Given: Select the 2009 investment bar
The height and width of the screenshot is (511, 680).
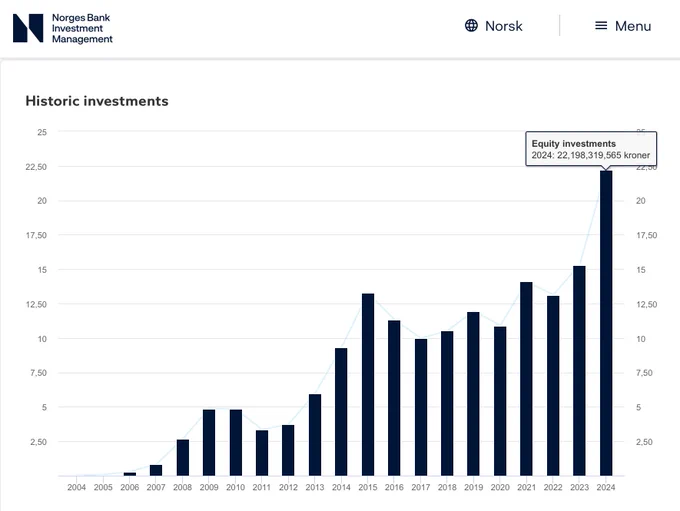Looking at the screenshot, I should pos(209,442).
